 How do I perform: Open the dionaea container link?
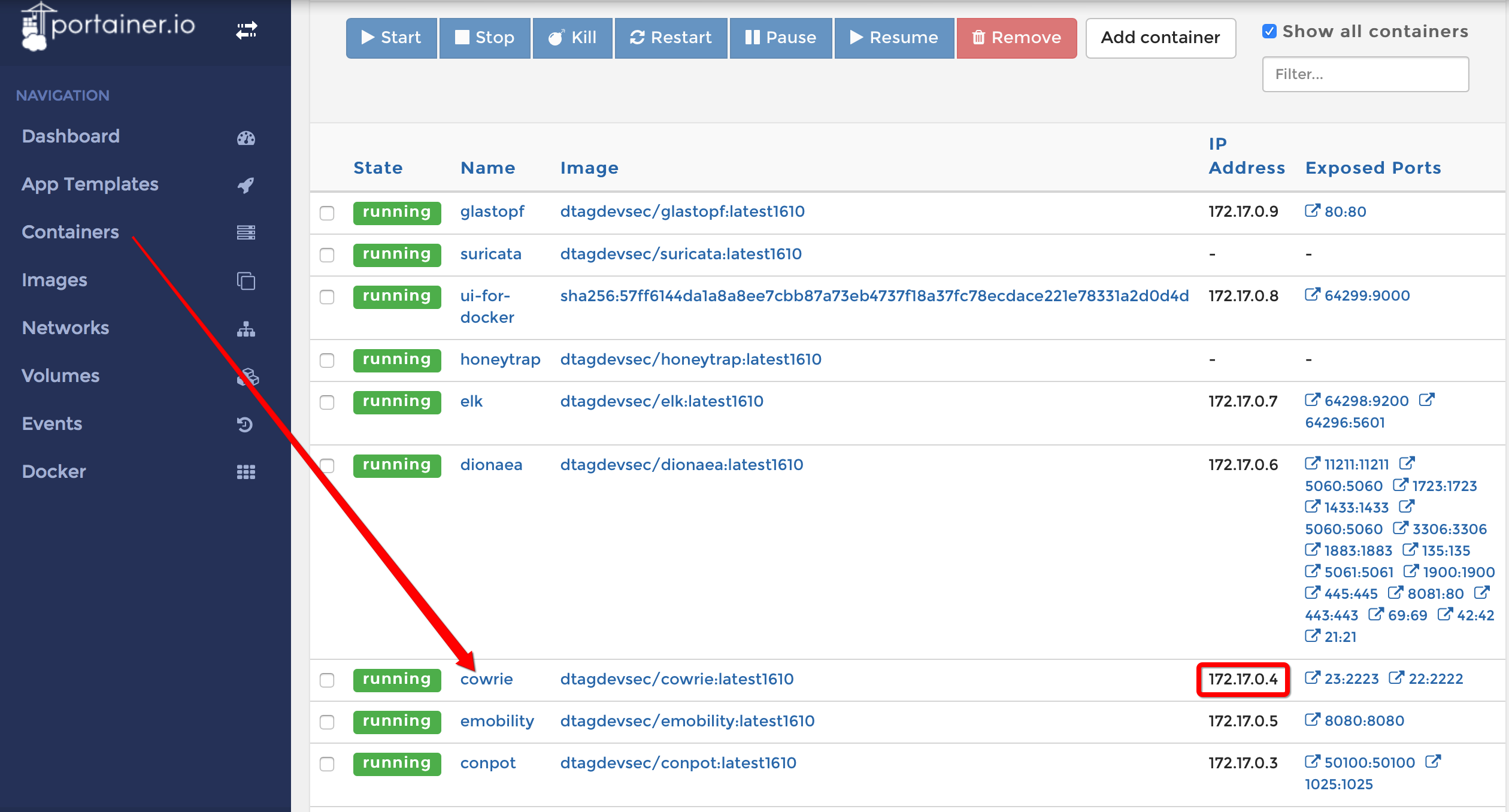[491, 465]
